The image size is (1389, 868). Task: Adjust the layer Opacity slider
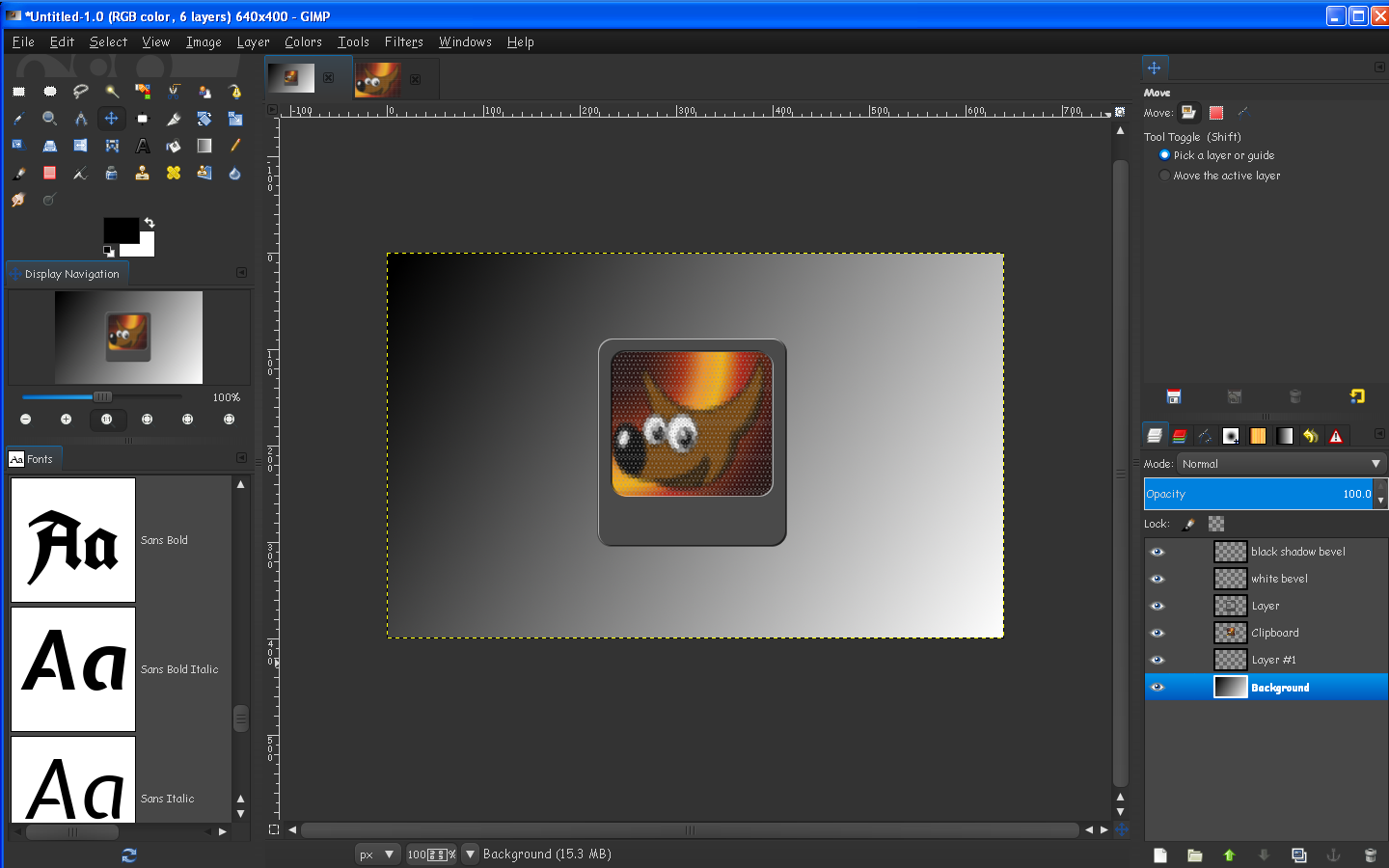coord(1260,494)
